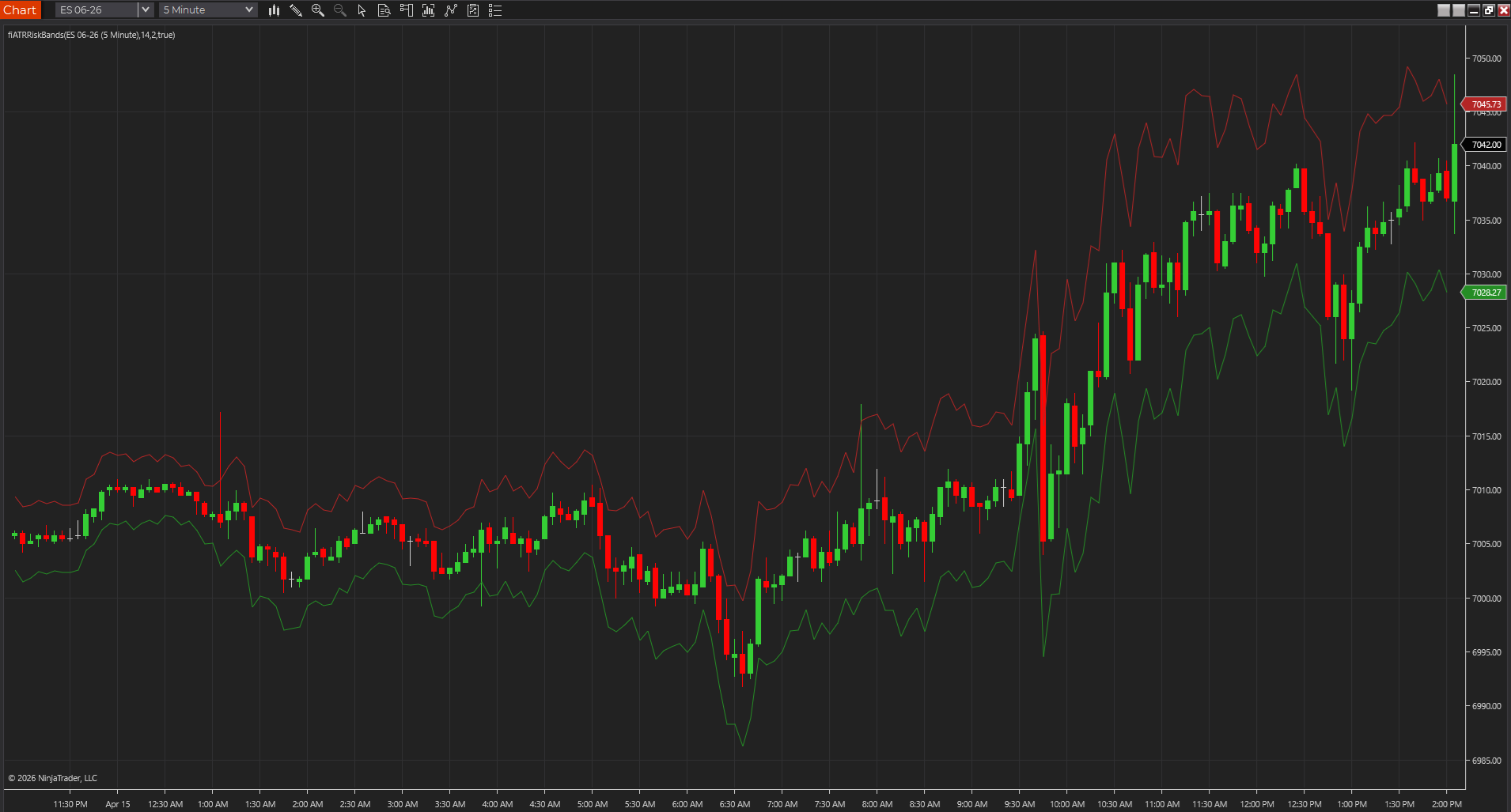The image size is (1511, 812).
Task: Click the red 7045.73 price marker
Action: (1485, 104)
